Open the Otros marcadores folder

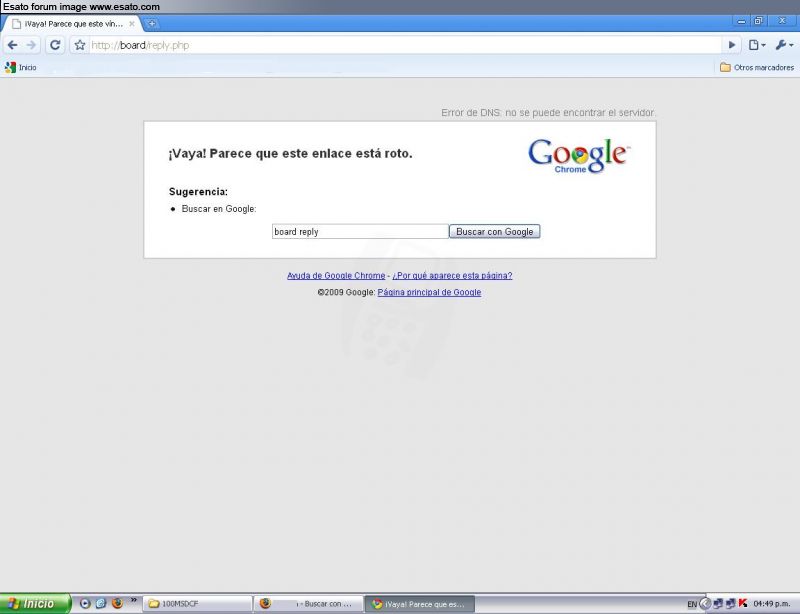click(x=757, y=67)
